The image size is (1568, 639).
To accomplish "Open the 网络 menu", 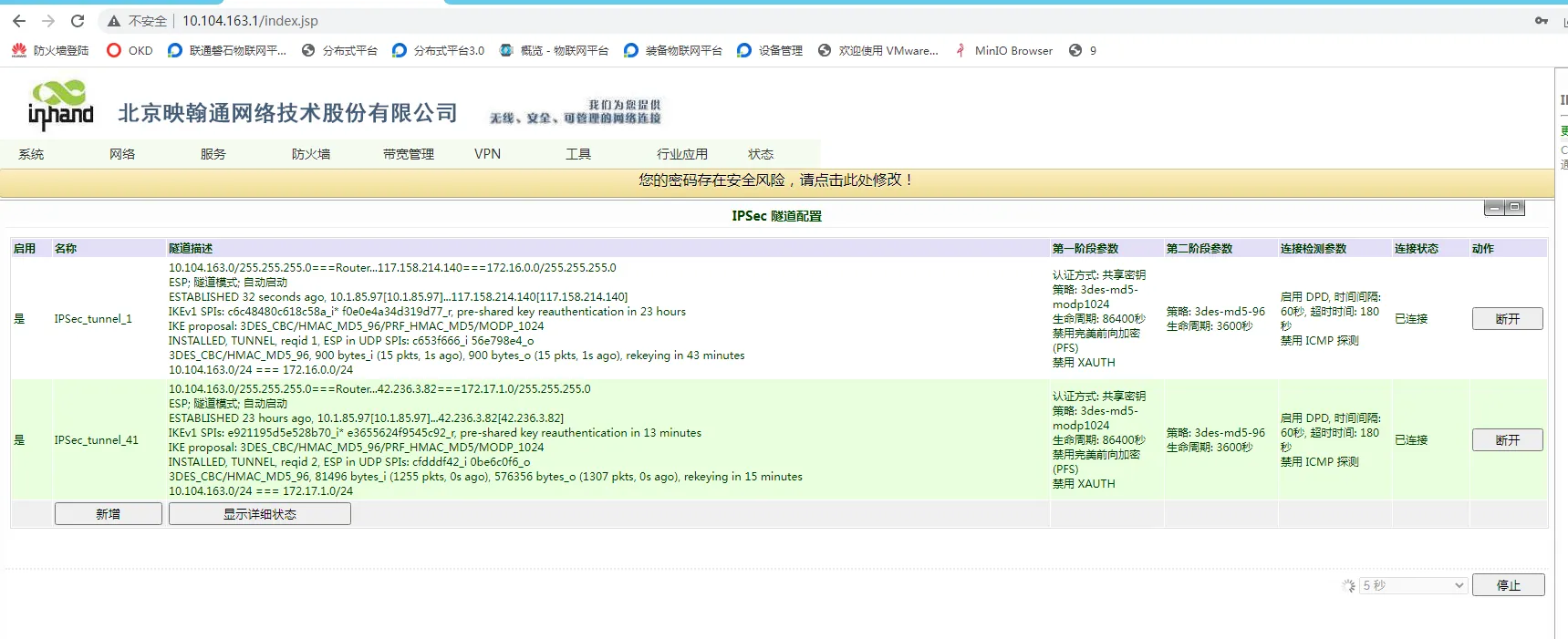I will [122, 154].
